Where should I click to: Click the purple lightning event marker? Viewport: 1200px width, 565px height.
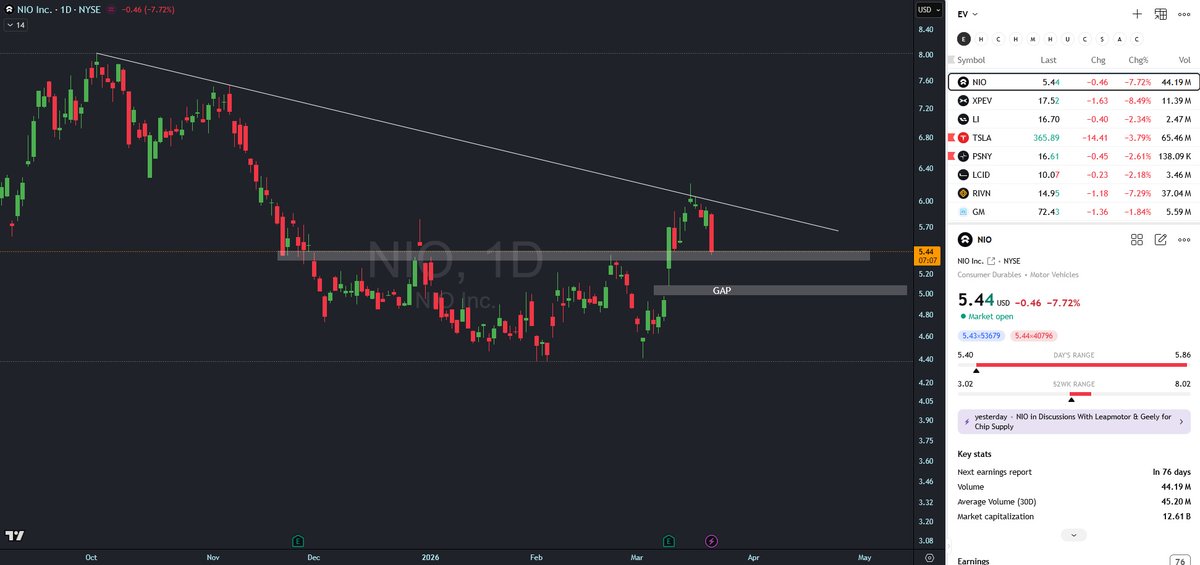(x=712, y=541)
